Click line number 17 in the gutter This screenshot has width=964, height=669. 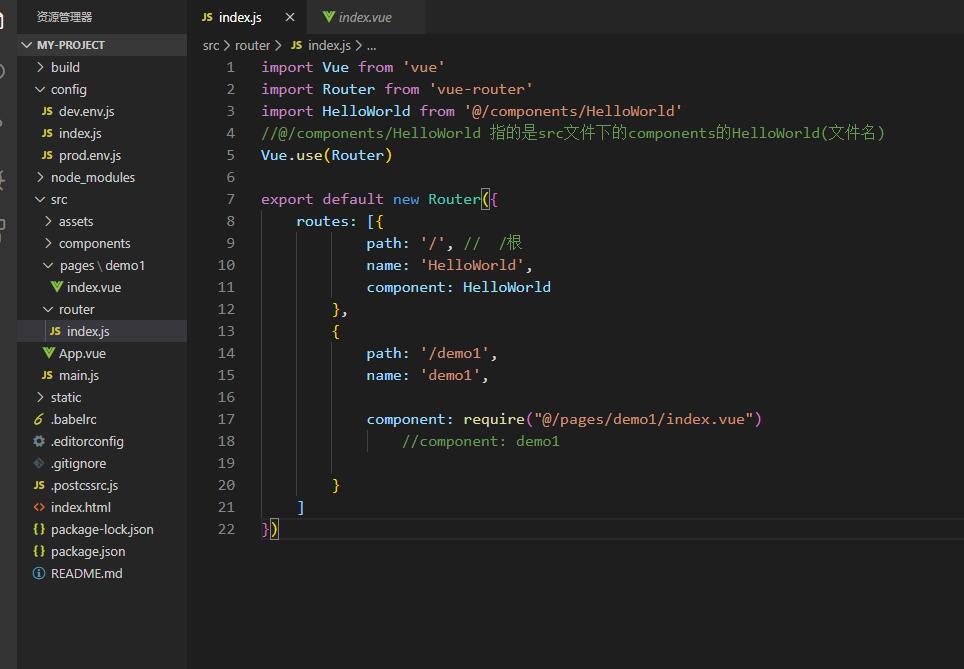coord(227,419)
